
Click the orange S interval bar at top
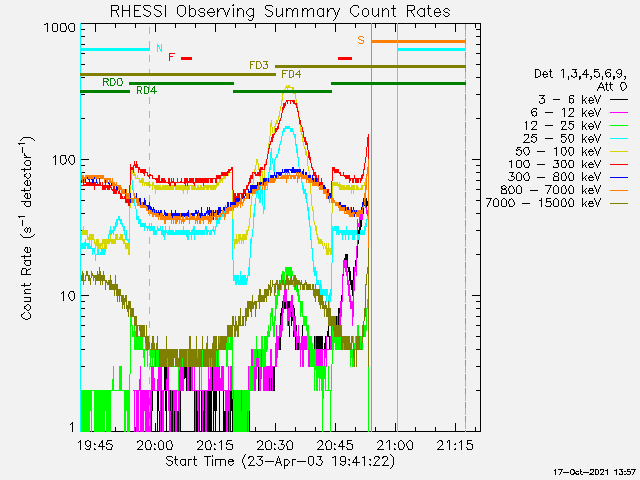pos(418,42)
